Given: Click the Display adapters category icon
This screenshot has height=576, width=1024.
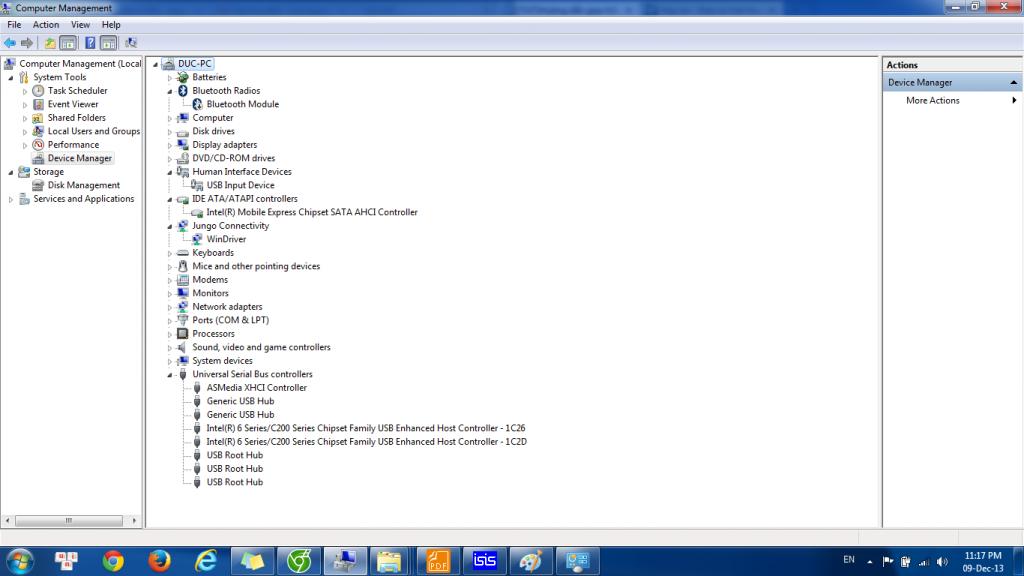Looking at the screenshot, I should pos(183,145).
